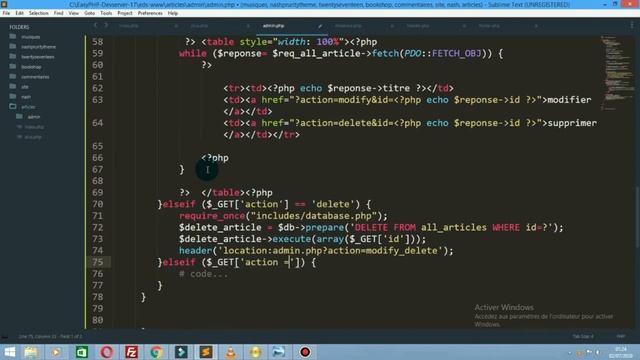Image resolution: width=640 pixels, height=360 pixels.
Task: Go to next tab with right arrow
Action: [106, 25]
